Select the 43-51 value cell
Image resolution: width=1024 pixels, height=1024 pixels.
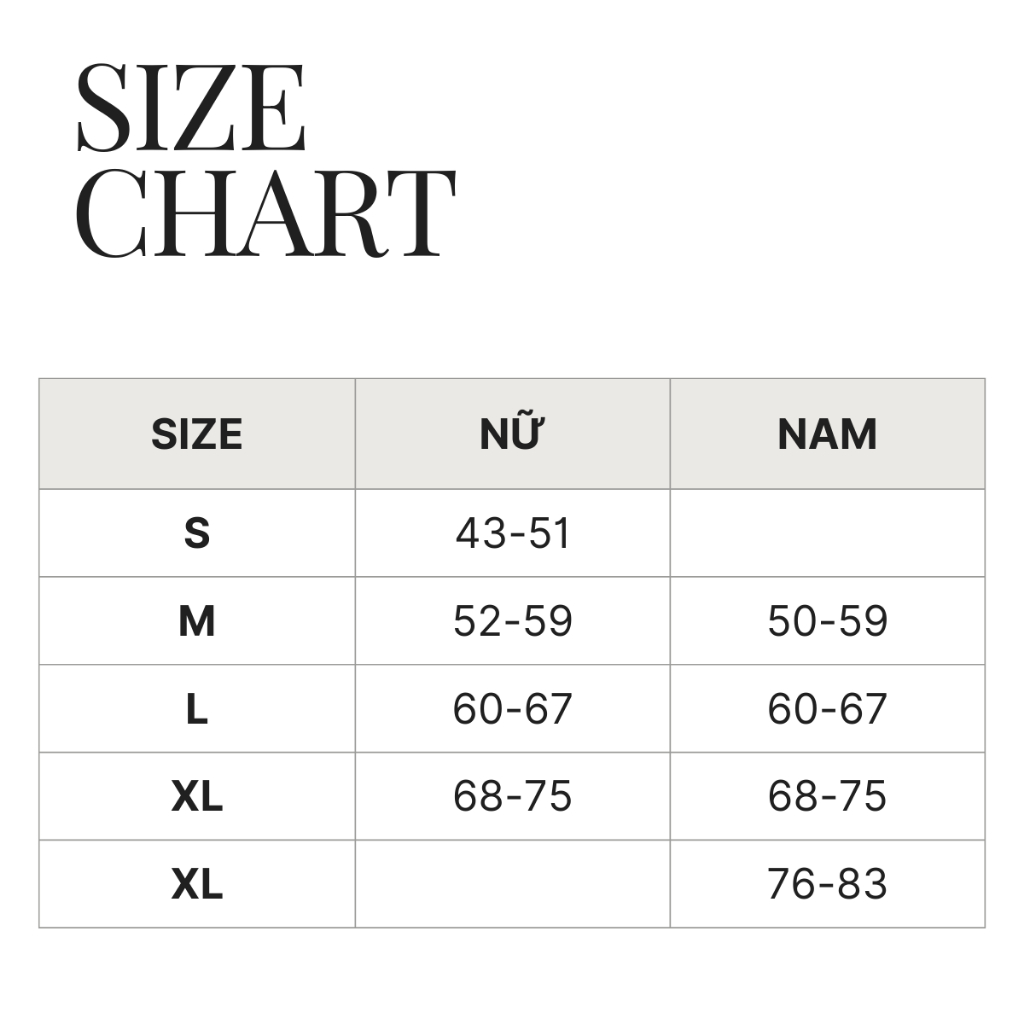click(x=512, y=533)
